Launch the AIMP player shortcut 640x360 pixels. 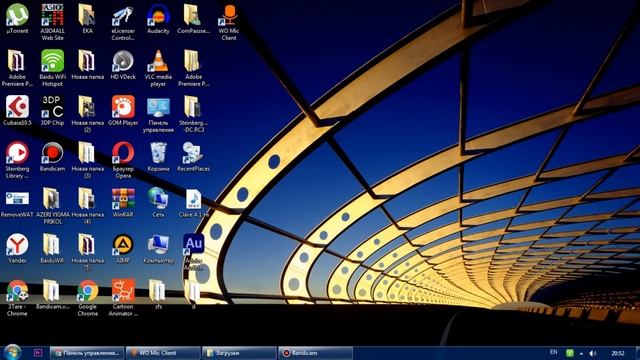click(x=123, y=248)
